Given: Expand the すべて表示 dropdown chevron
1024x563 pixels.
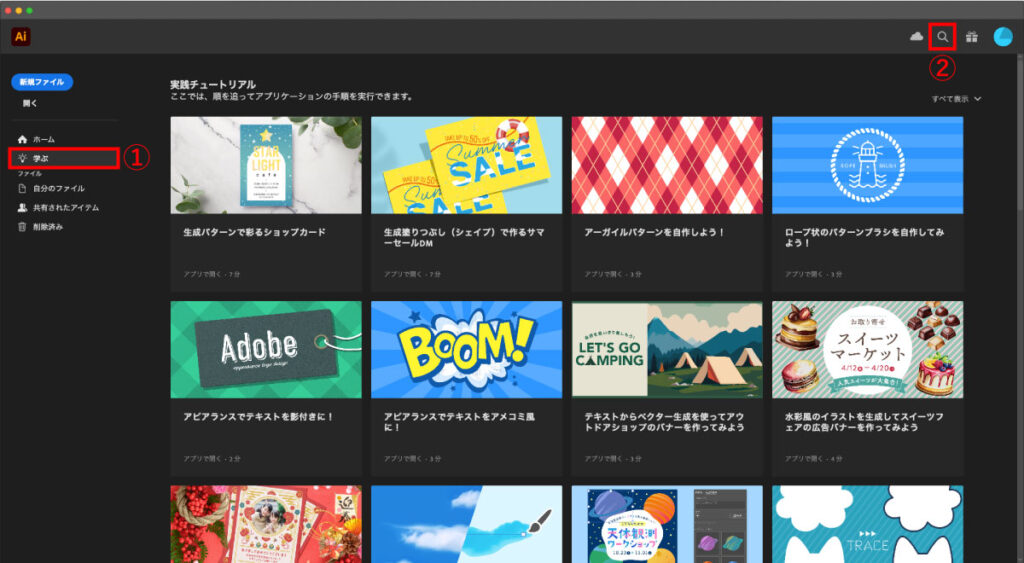Looking at the screenshot, I should [x=978, y=99].
